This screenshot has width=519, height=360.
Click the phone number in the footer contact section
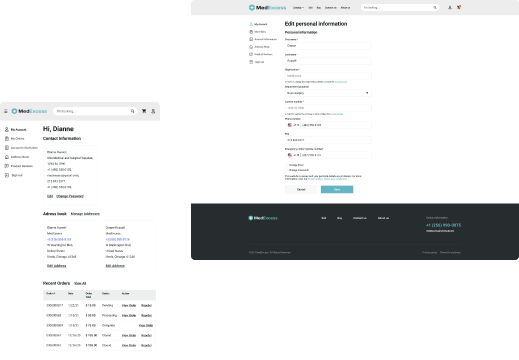click(x=443, y=225)
